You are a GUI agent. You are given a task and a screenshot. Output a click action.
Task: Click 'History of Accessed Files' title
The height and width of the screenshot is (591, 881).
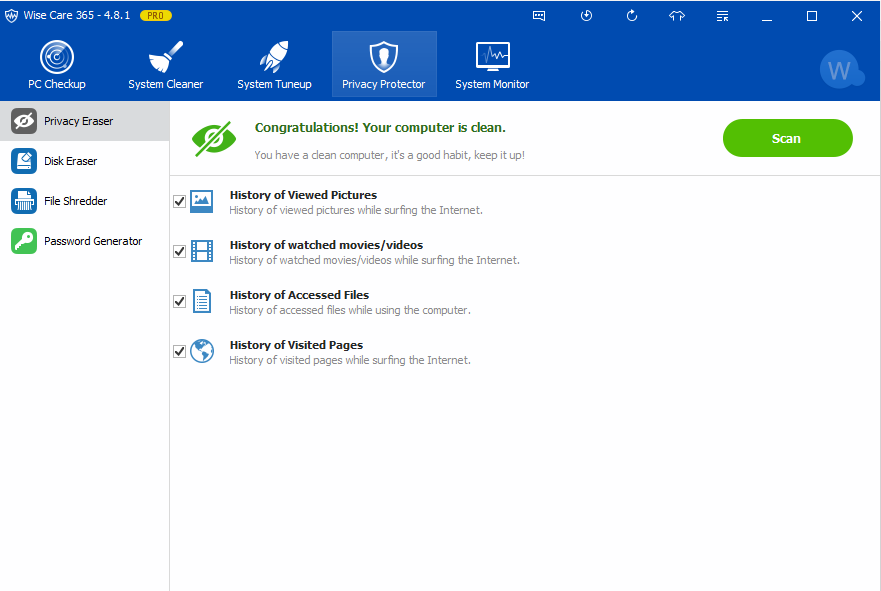coord(299,295)
